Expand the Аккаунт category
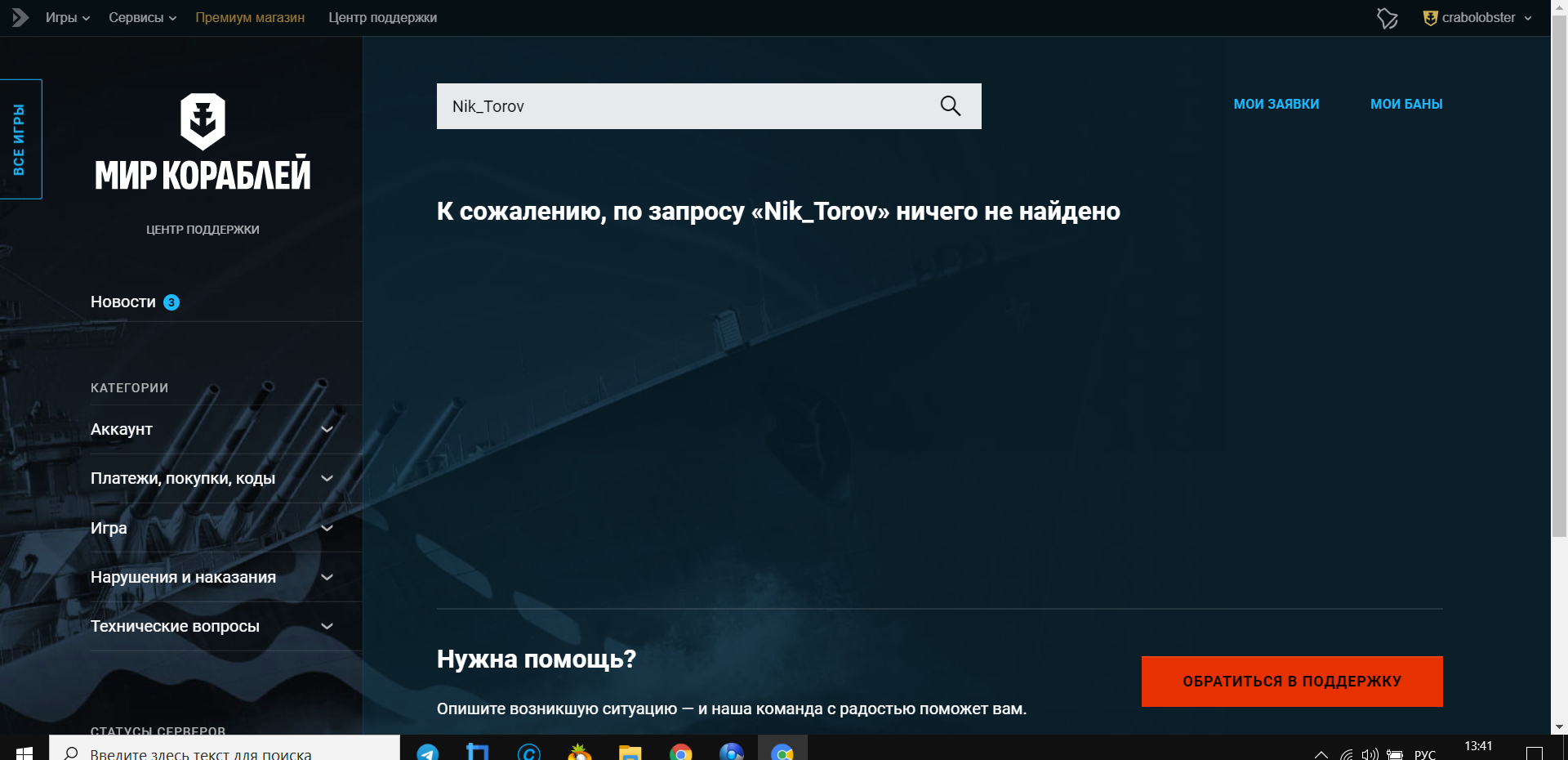Screen dimensions: 1568x760 tap(327, 429)
